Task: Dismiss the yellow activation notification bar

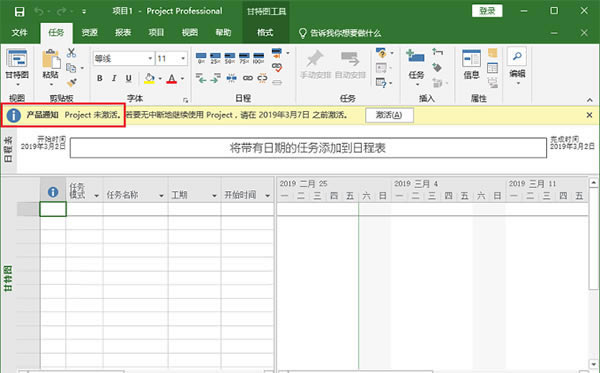Action: 589,115
